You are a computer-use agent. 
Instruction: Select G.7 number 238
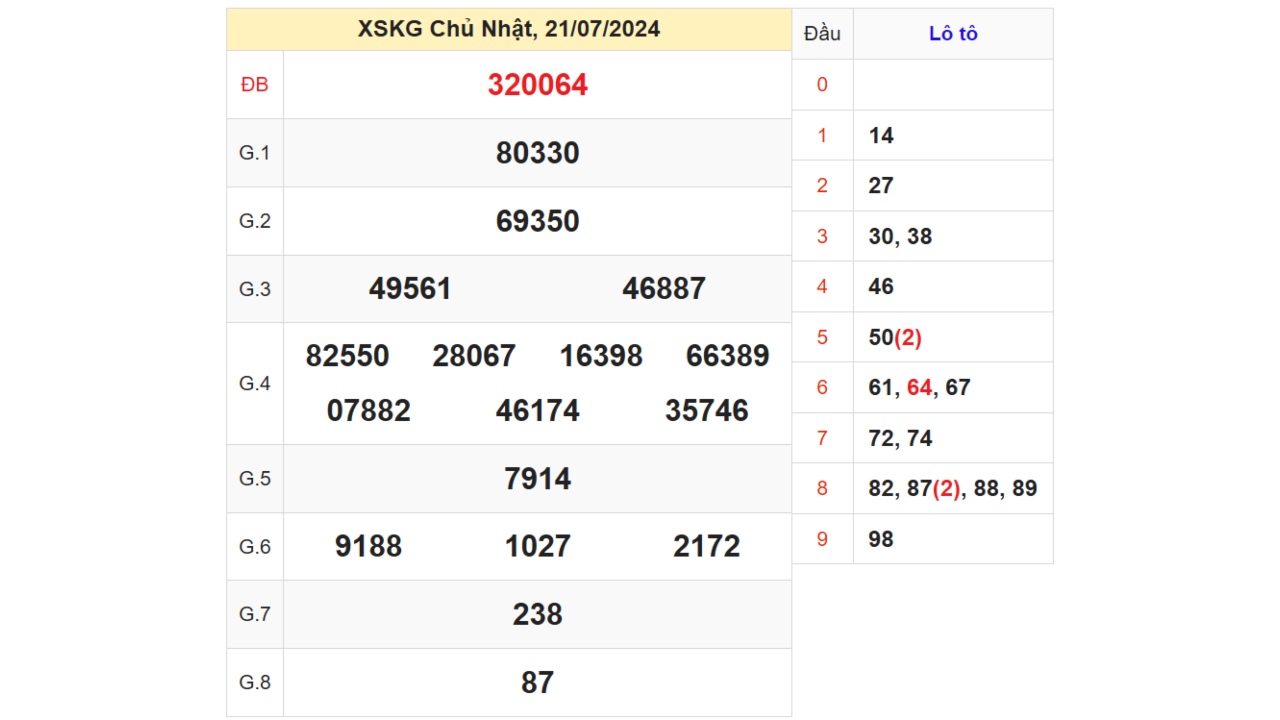click(538, 614)
